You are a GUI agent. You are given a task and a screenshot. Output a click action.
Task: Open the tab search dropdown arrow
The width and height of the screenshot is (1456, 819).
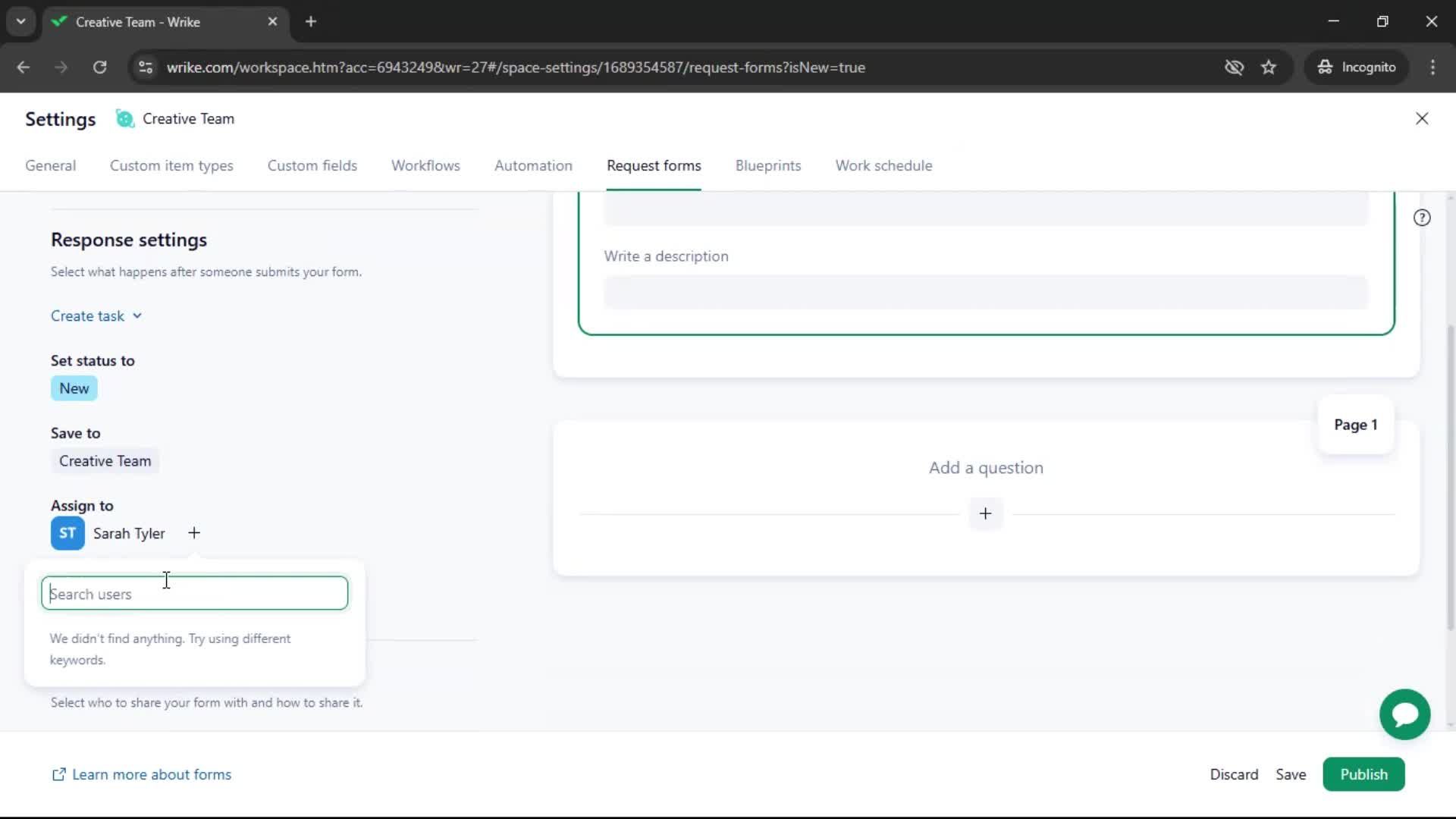[21, 22]
